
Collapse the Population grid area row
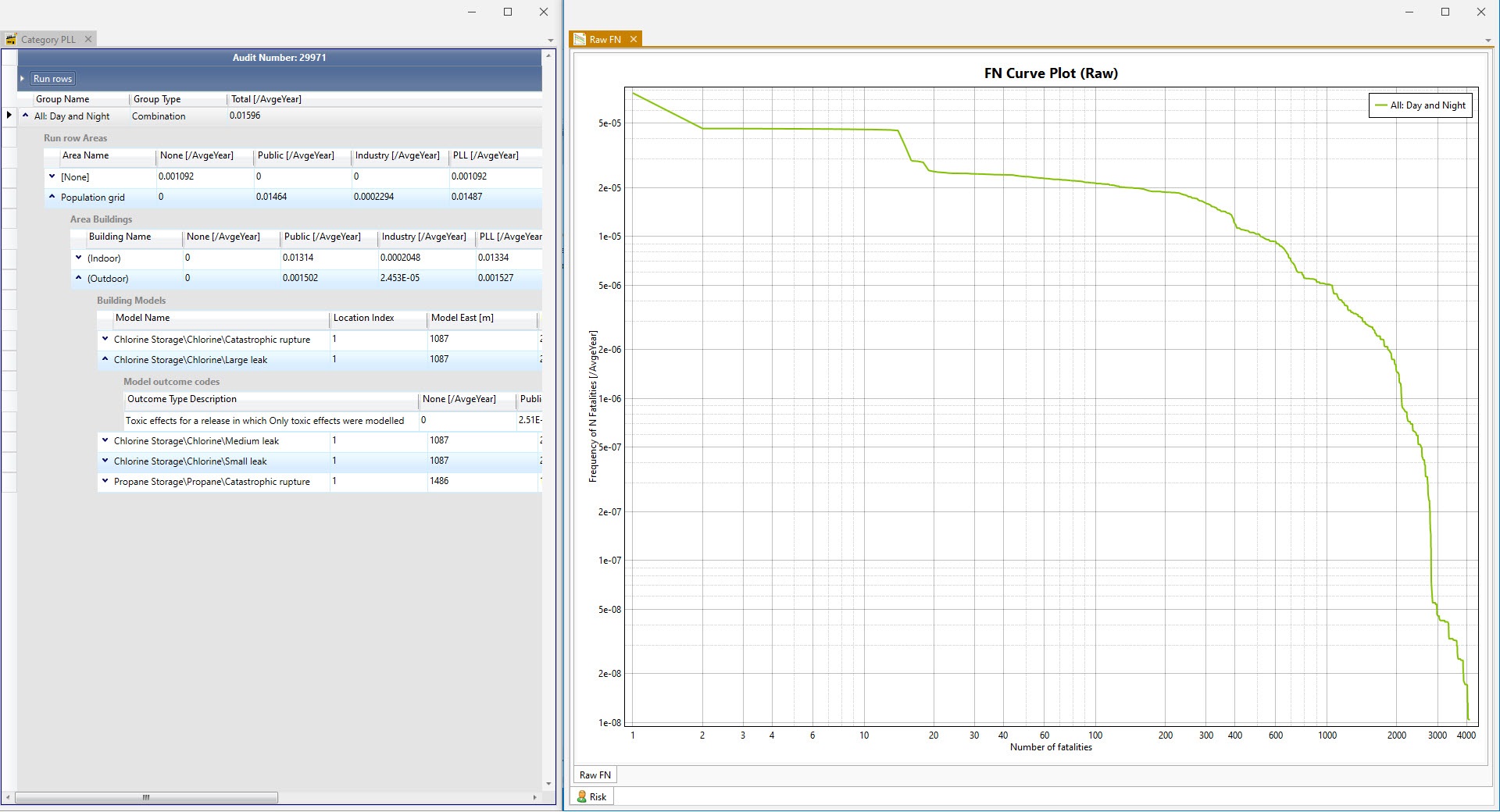click(52, 197)
